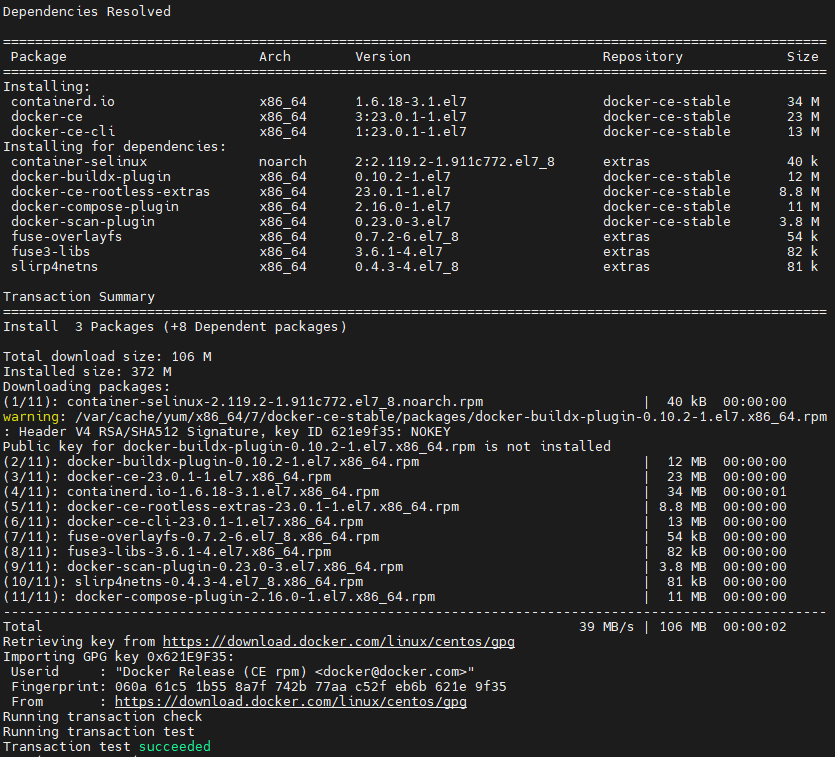
Task: Click the 'docker-ce' package name in table
Action: pos(47,117)
